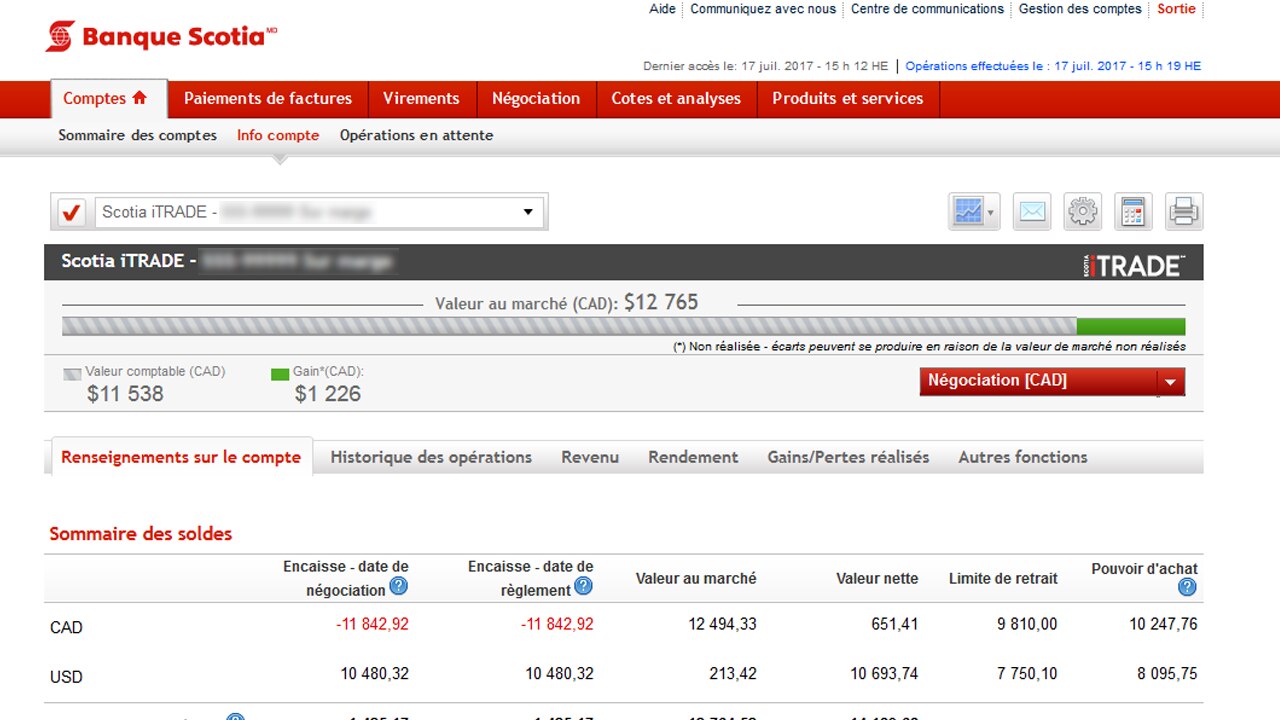
Task: Click CAD purchasing power 10 247,76
Action: pyautogui.click(x=1163, y=624)
